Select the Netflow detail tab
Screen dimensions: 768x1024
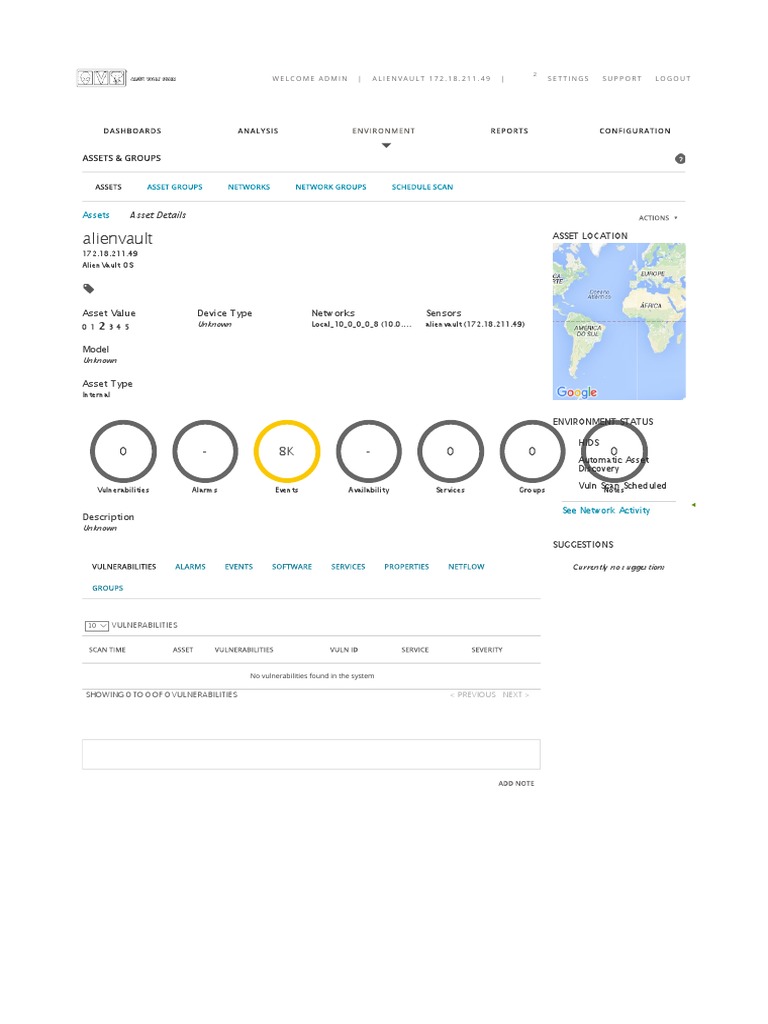466,567
